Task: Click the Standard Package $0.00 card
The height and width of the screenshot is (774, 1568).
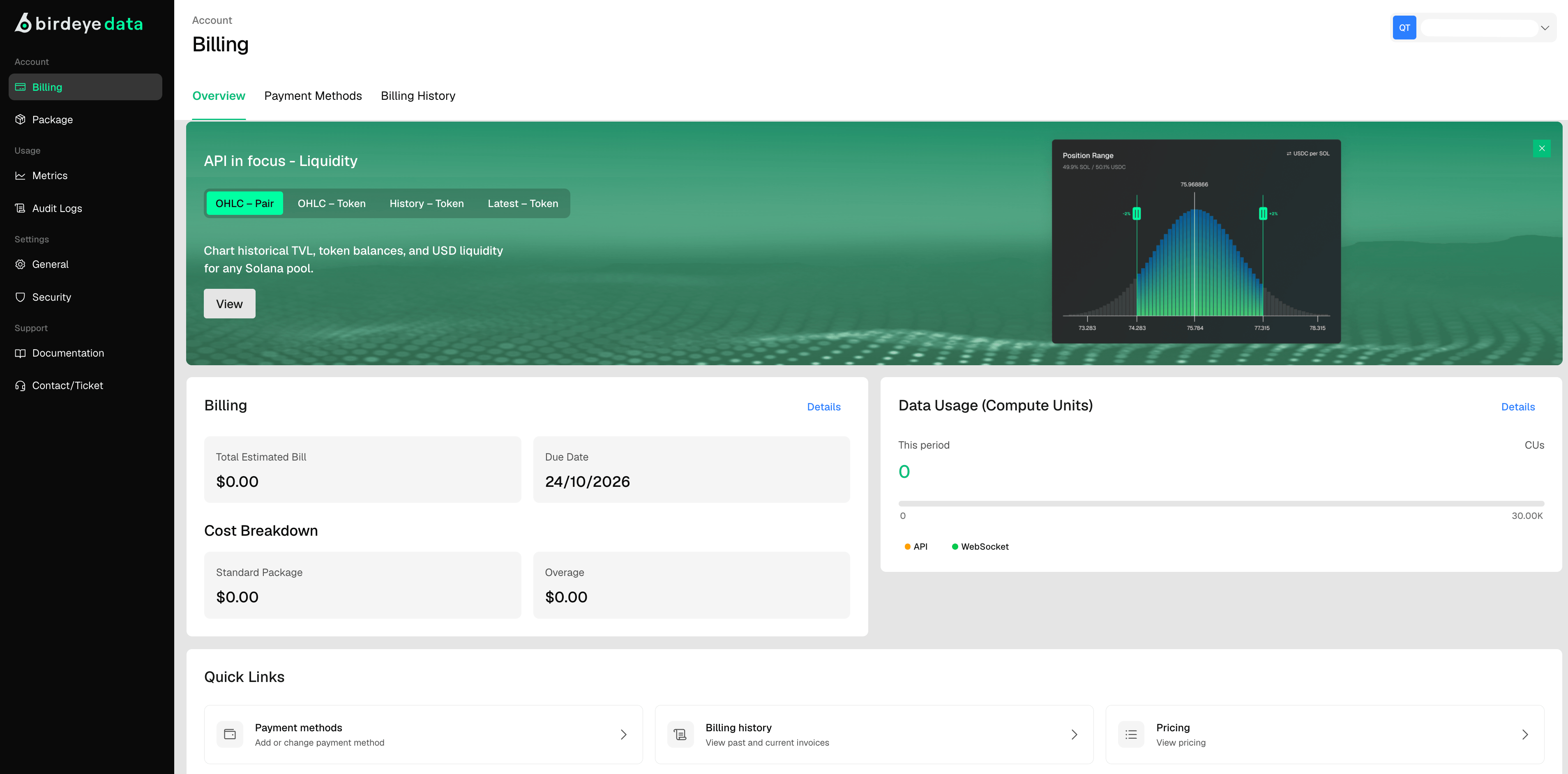Action: 363,585
